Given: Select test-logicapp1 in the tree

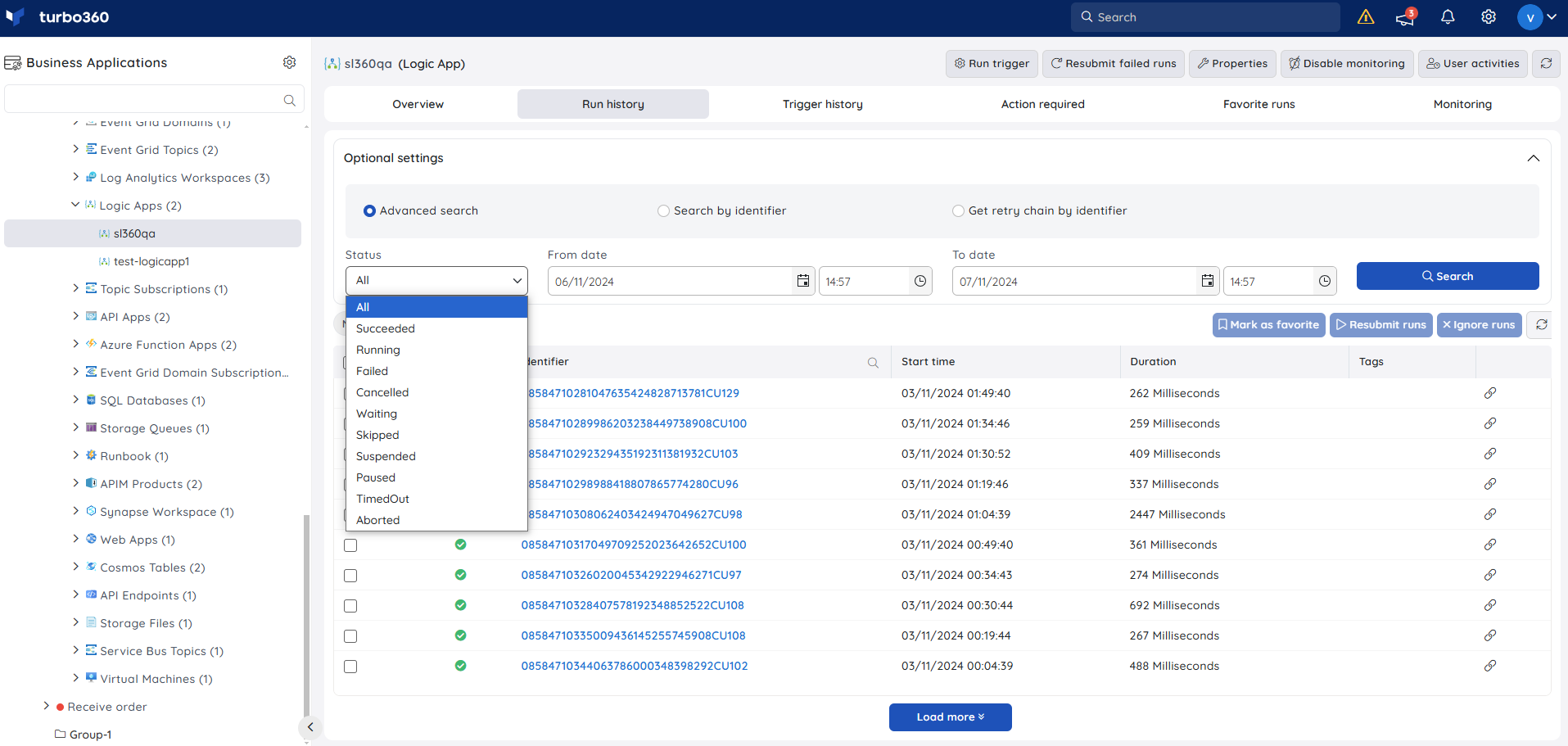Looking at the screenshot, I should pos(152,261).
